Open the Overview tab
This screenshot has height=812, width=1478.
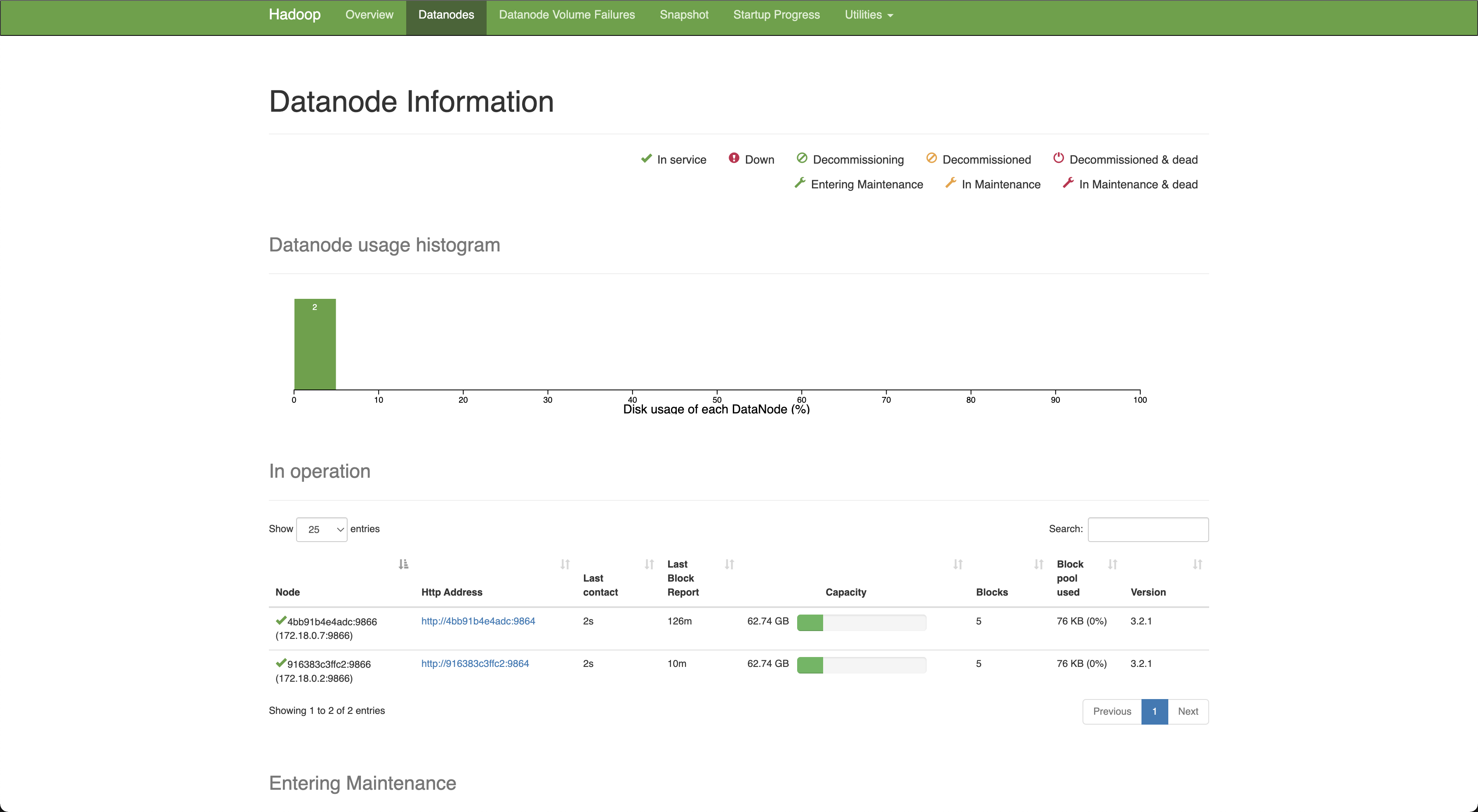pyautogui.click(x=369, y=15)
